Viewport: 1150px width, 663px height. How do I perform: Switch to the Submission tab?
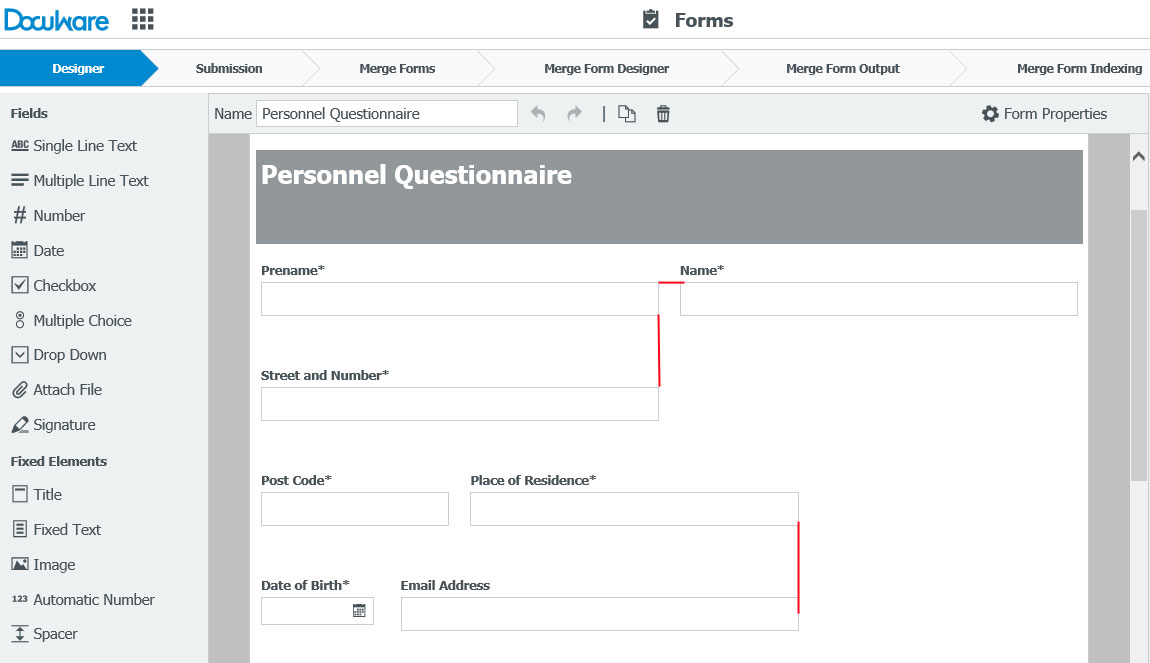[x=228, y=68]
